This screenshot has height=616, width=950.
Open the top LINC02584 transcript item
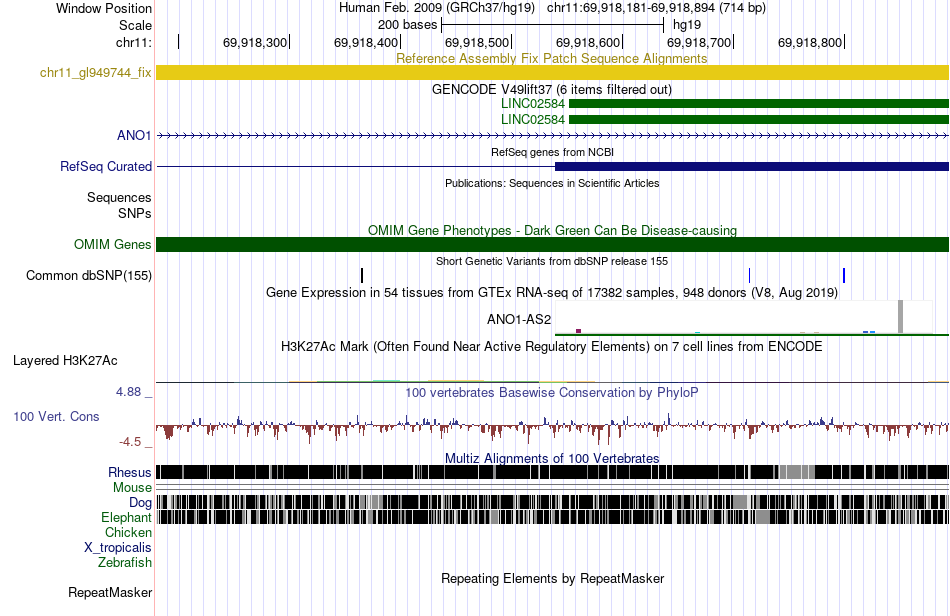[x=759, y=104]
